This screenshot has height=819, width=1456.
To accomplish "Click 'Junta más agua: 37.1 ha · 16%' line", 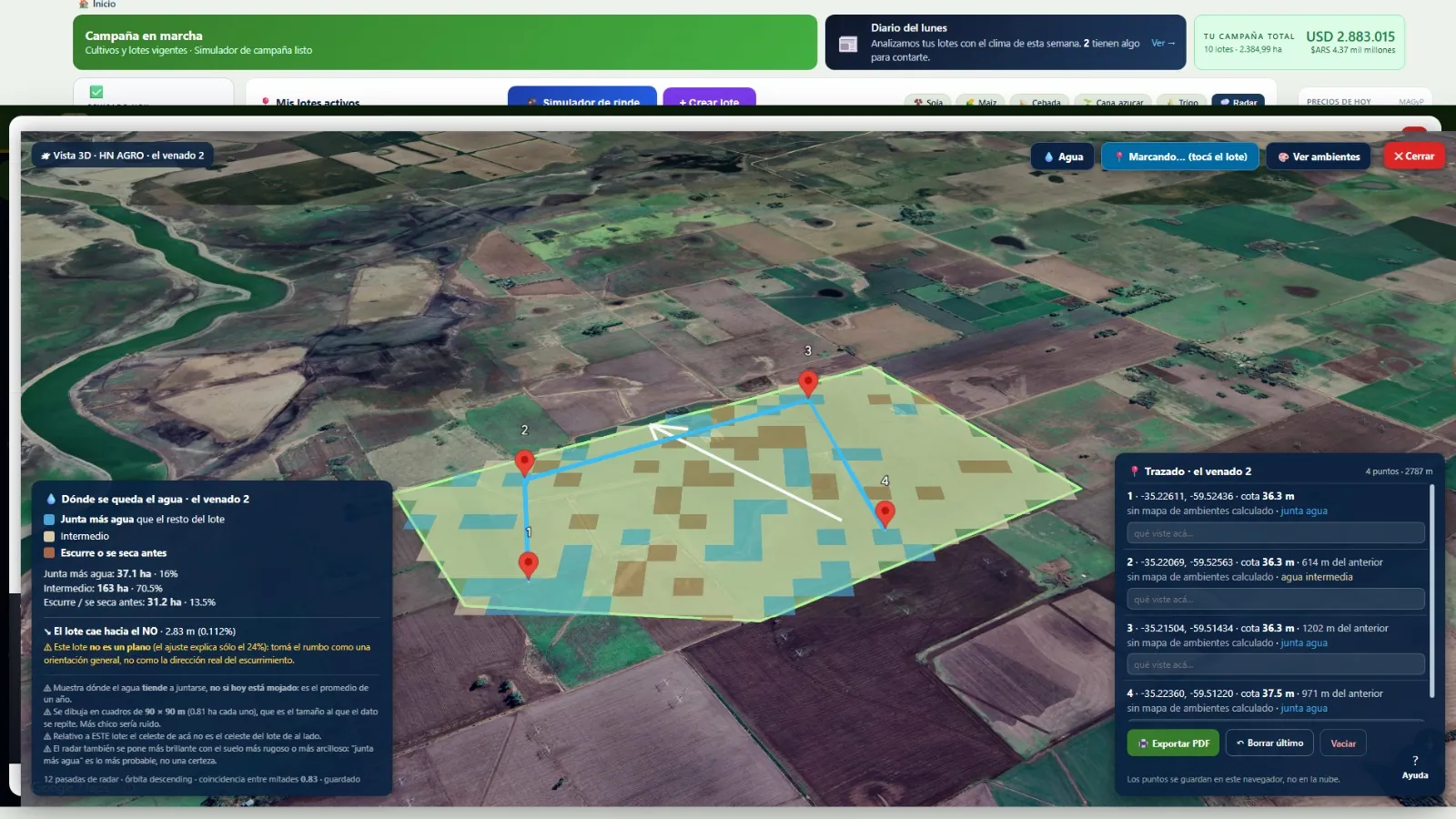I will click(111, 574).
